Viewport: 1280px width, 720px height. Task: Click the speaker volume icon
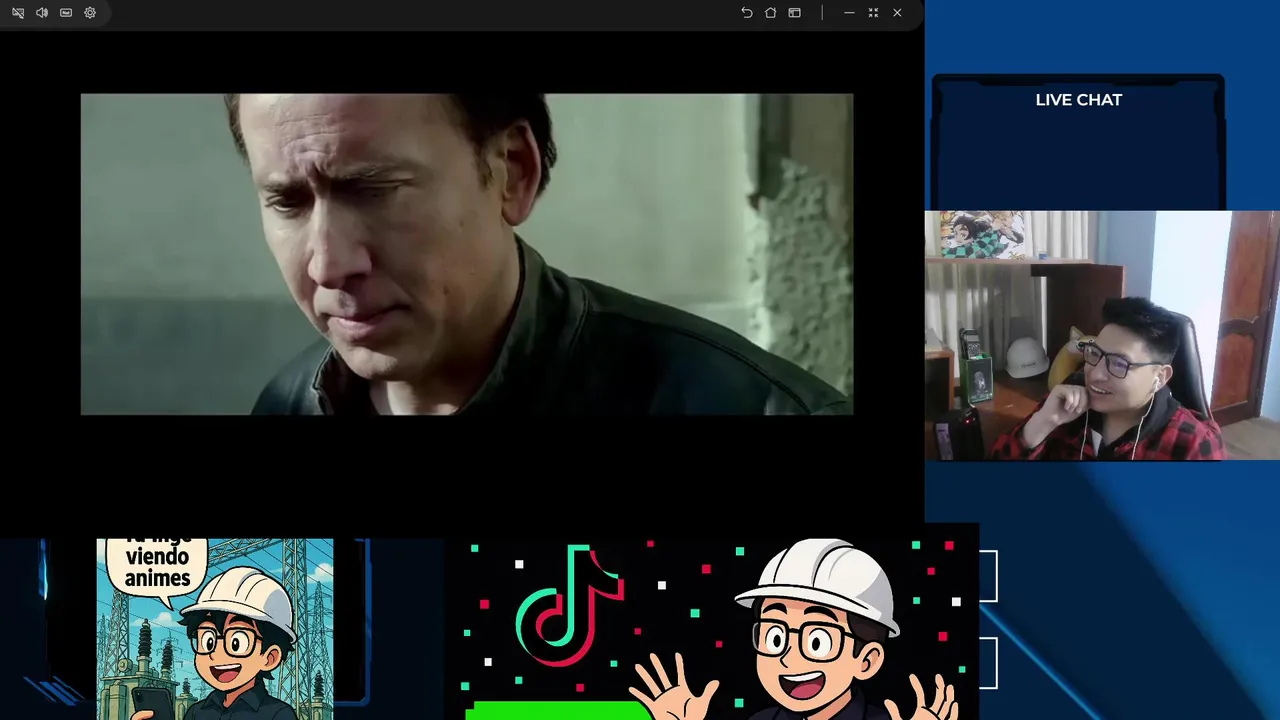(x=42, y=13)
